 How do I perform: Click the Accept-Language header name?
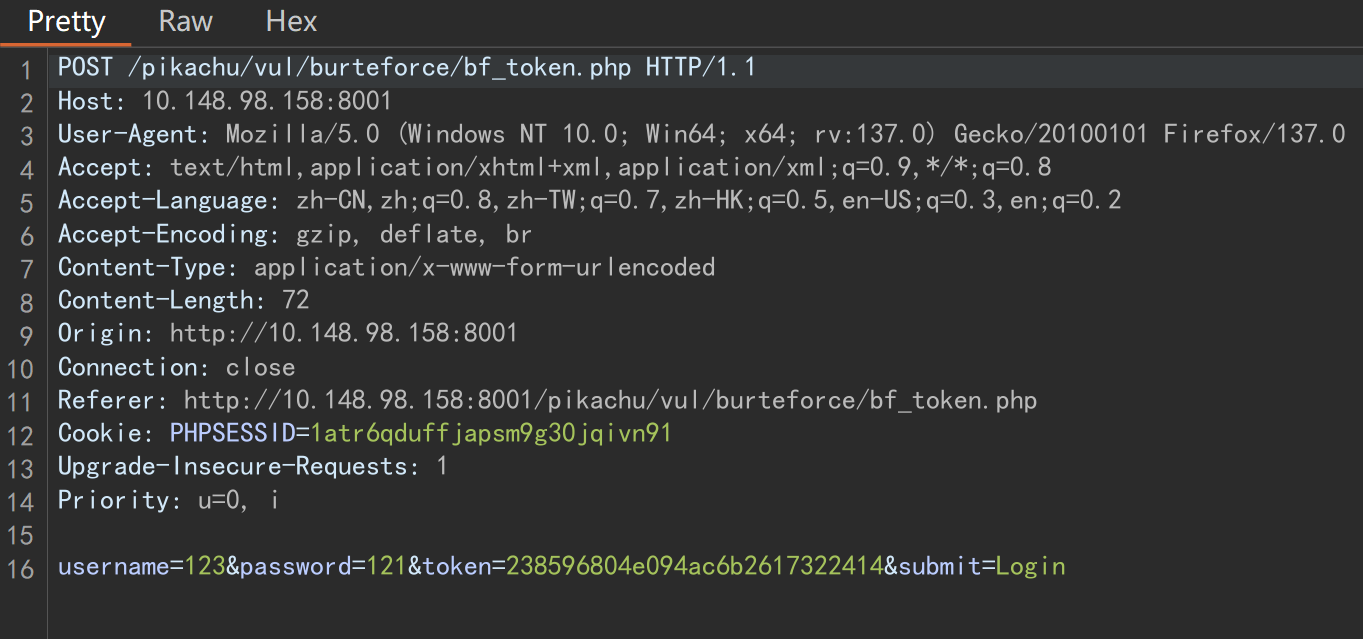pyautogui.click(x=163, y=200)
